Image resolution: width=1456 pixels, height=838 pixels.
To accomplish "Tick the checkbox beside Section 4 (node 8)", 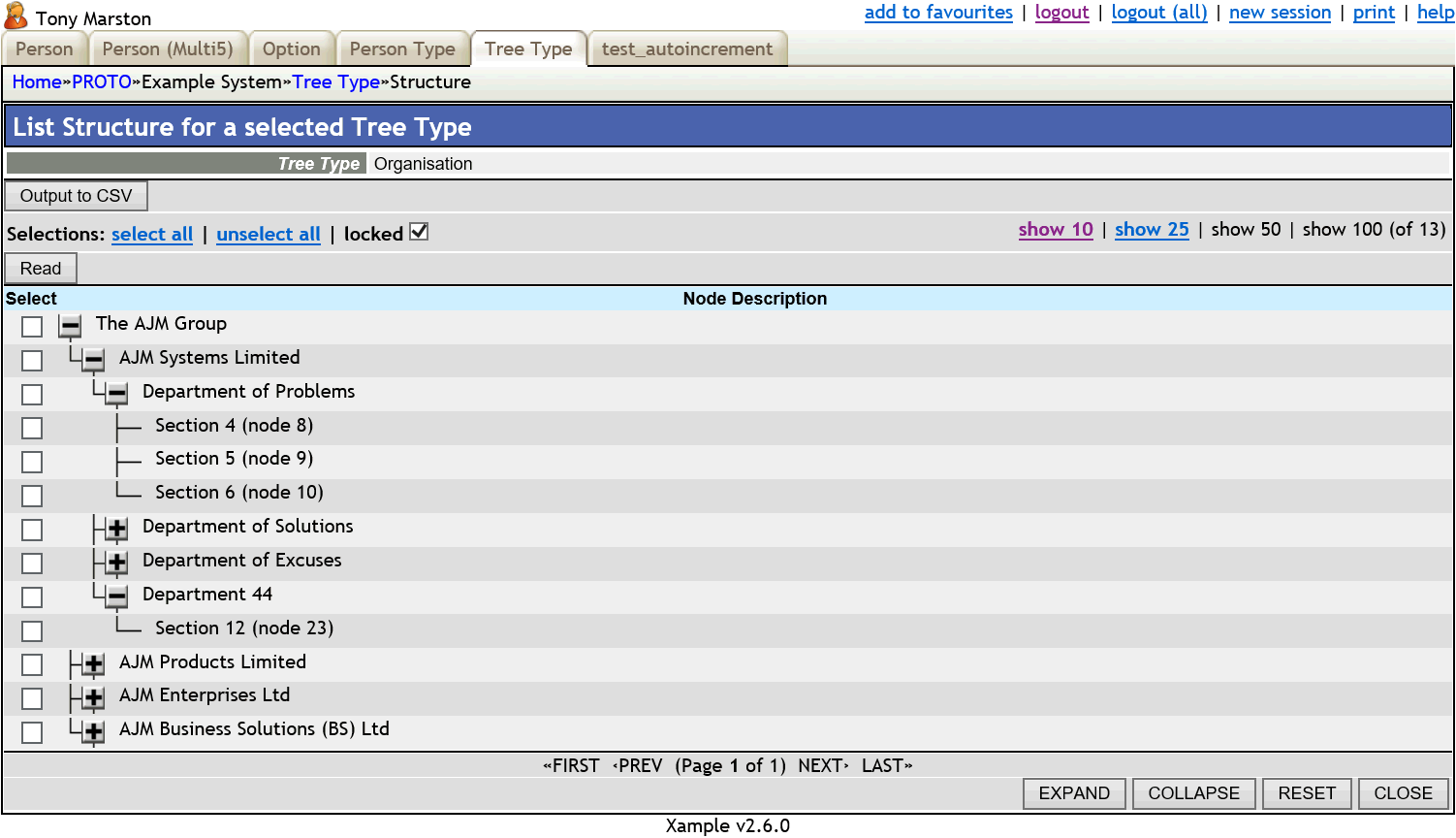I will 31,428.
